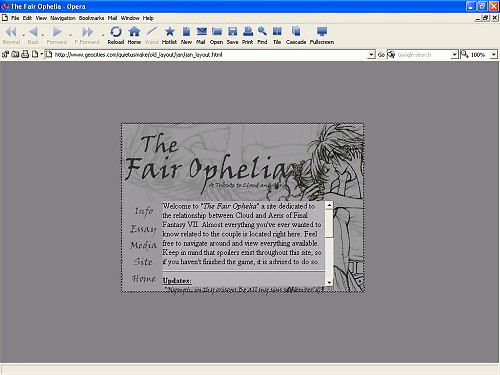This screenshot has width=500, height=375.
Task: Open the Site page link
Action: [x=143, y=262]
